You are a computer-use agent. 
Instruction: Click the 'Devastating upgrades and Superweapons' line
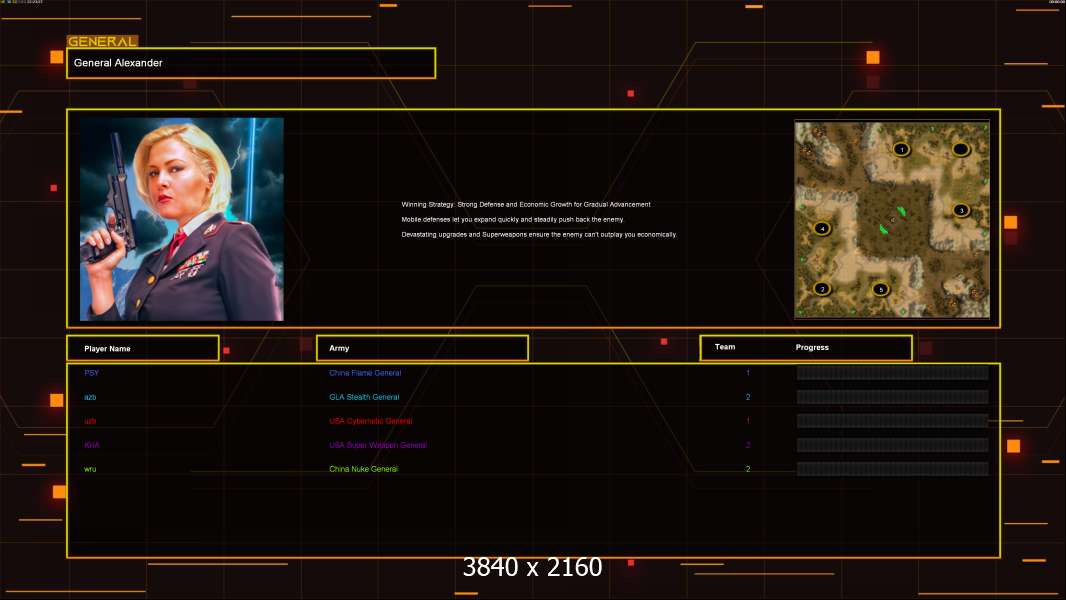539,234
